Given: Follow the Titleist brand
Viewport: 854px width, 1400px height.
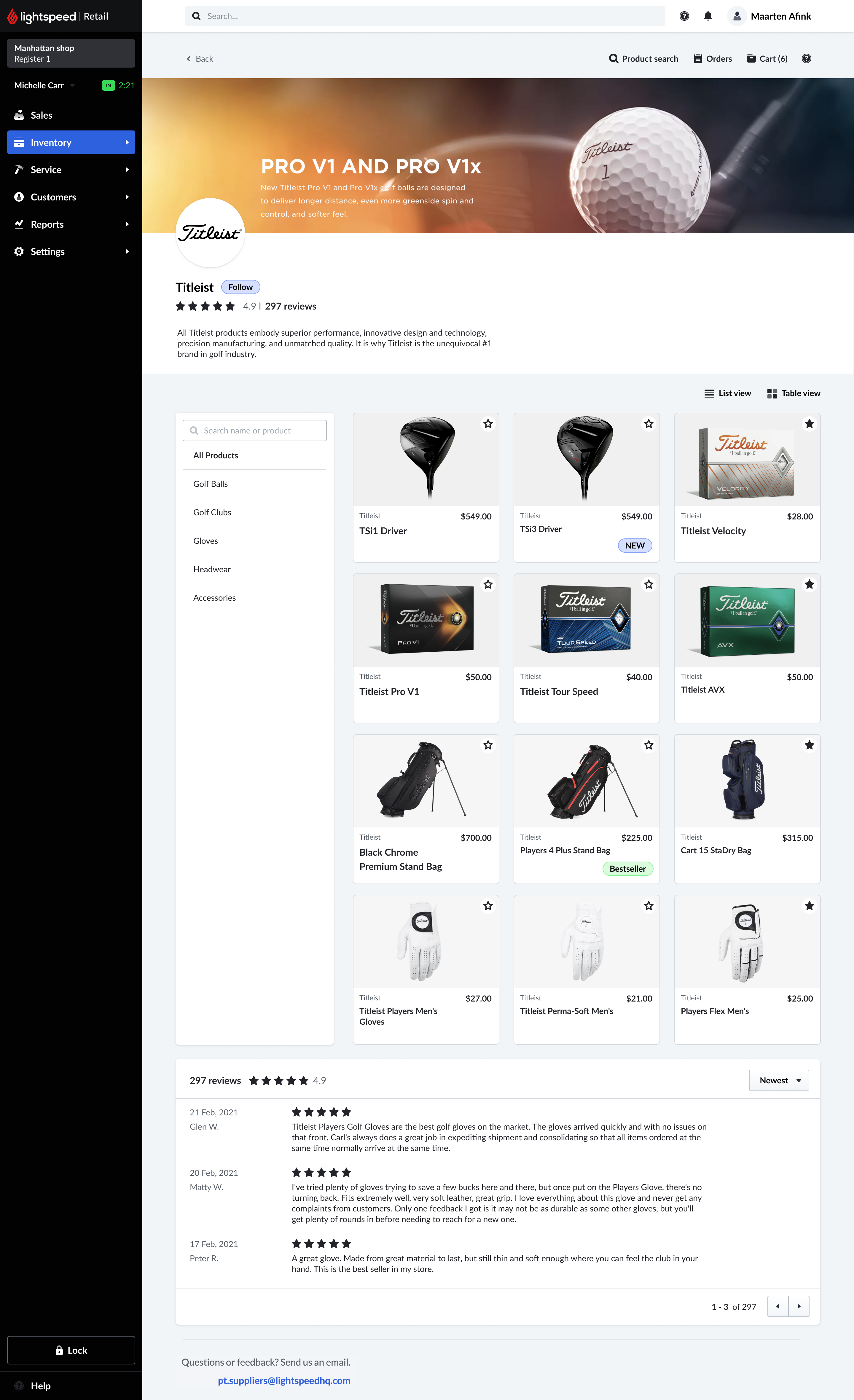Looking at the screenshot, I should (240, 287).
